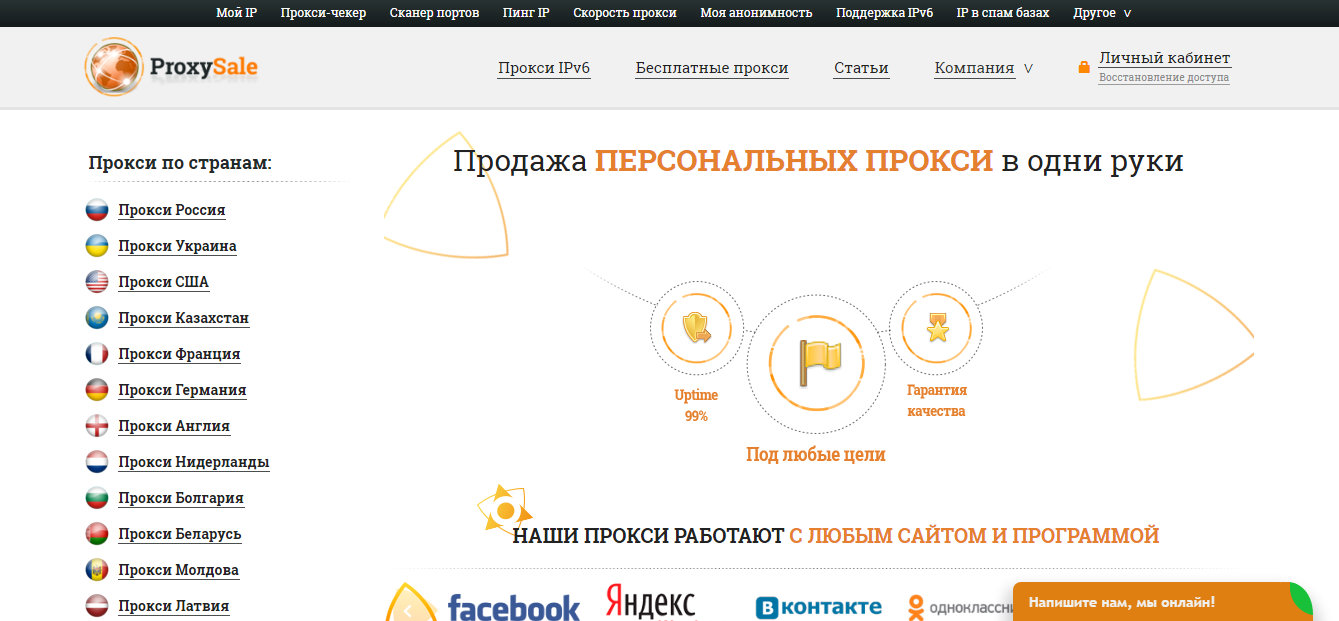Click the orange lock icon

tap(1084, 67)
